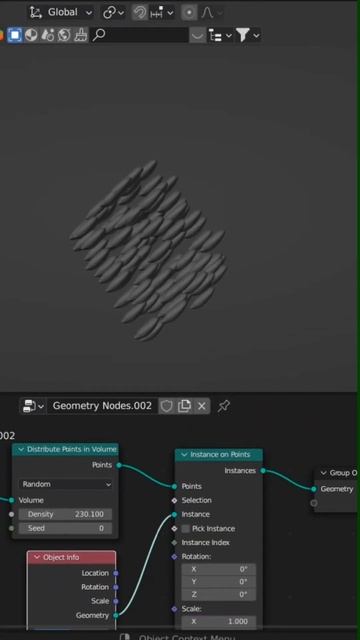Open the outliner display mode dropdown
Viewport: 360px width, 640px height.
pos(220,36)
